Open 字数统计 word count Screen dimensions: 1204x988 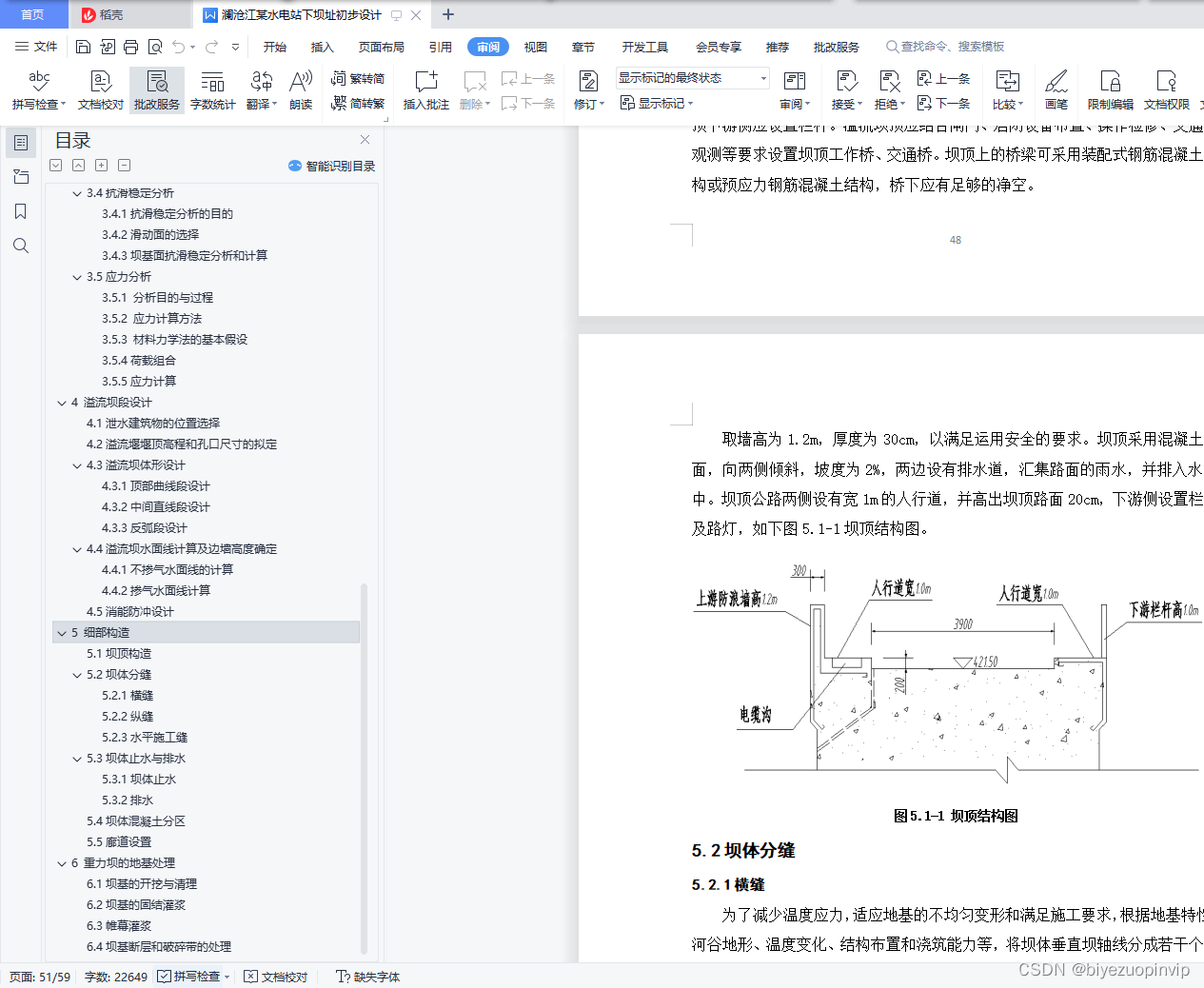[212, 90]
